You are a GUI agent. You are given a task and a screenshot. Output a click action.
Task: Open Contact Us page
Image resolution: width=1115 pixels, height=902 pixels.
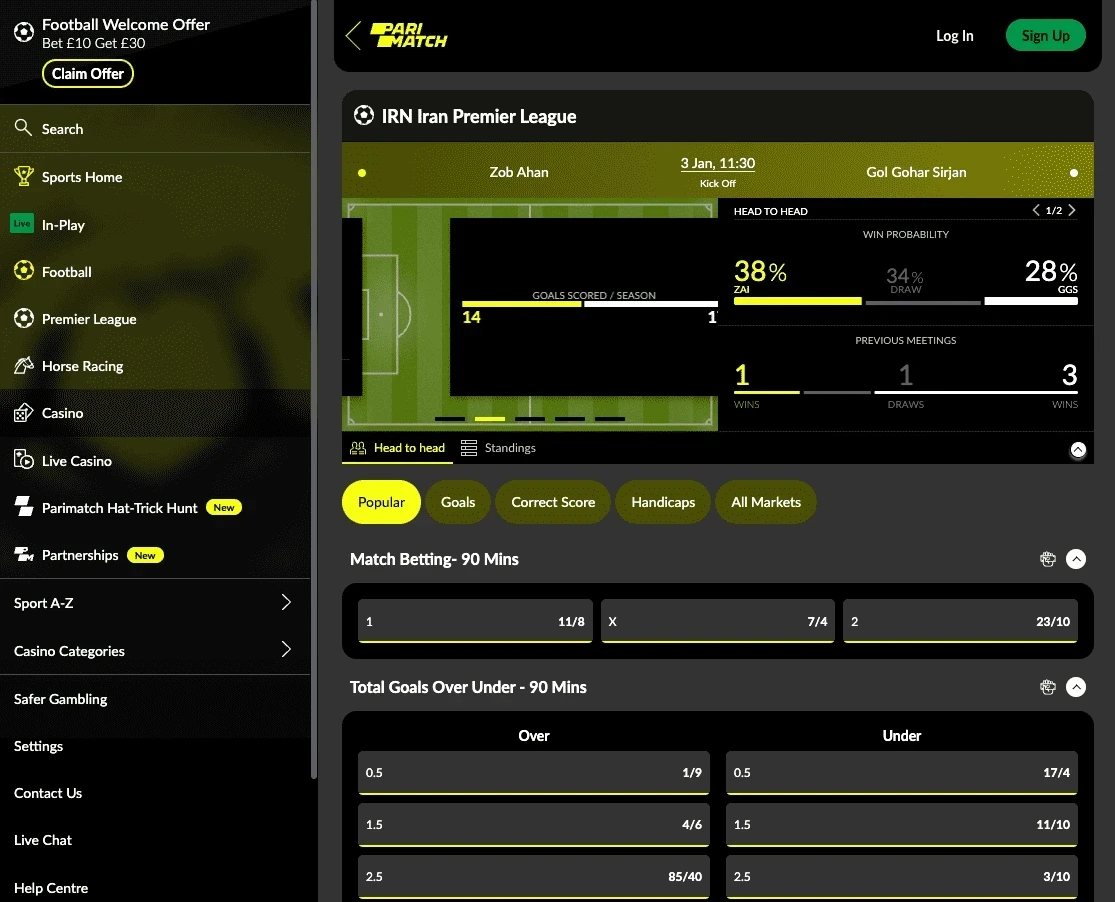(48, 793)
